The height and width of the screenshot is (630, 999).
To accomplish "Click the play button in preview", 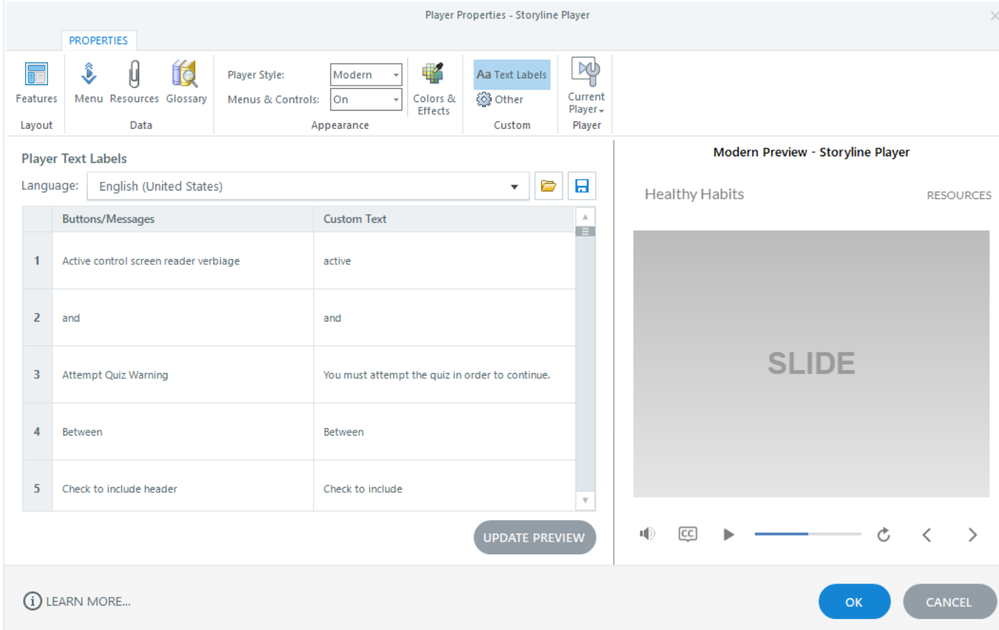I will click(728, 534).
